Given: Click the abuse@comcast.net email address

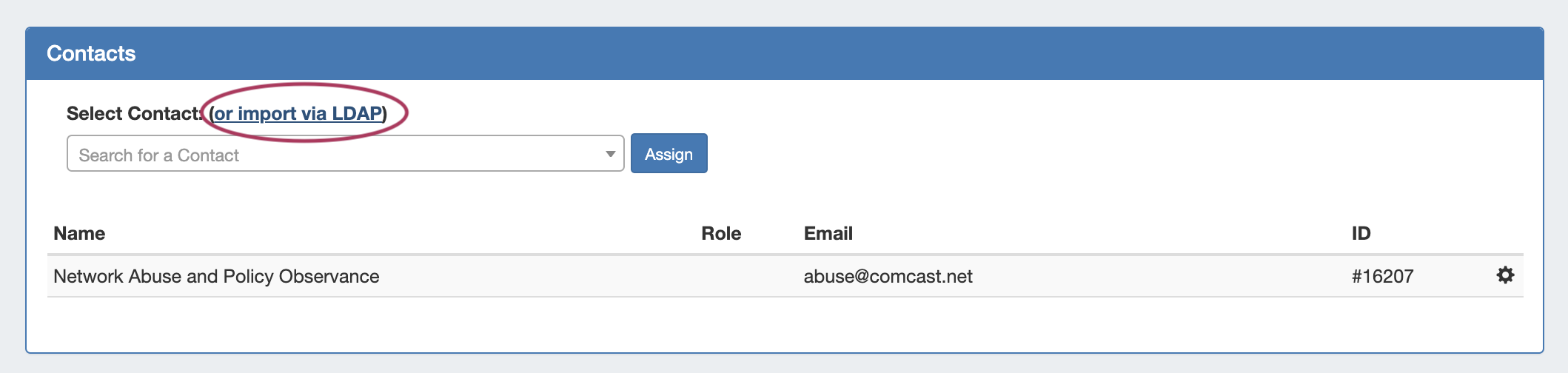Looking at the screenshot, I should point(888,276).
